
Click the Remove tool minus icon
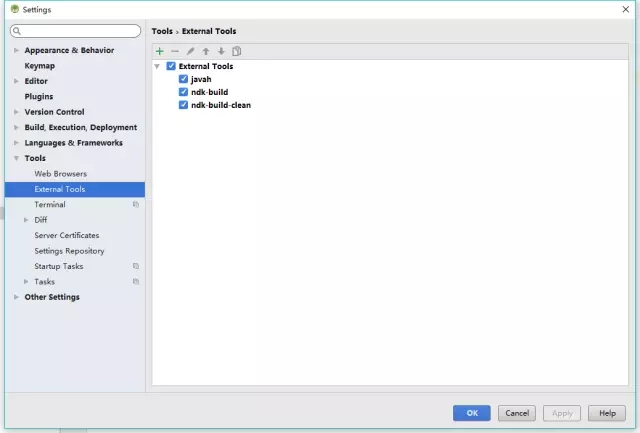(175, 51)
